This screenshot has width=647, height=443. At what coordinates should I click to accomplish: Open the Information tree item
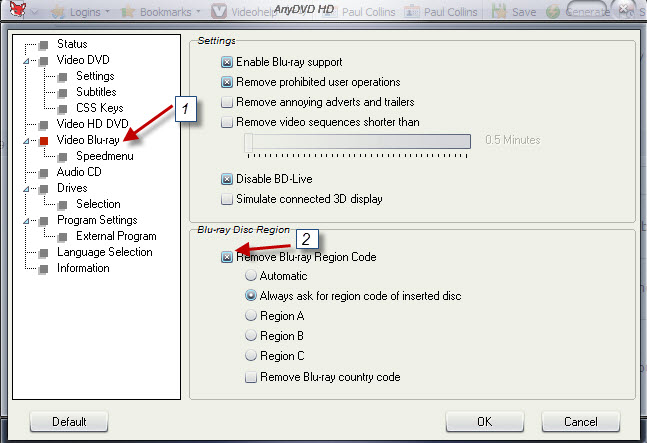[83, 268]
